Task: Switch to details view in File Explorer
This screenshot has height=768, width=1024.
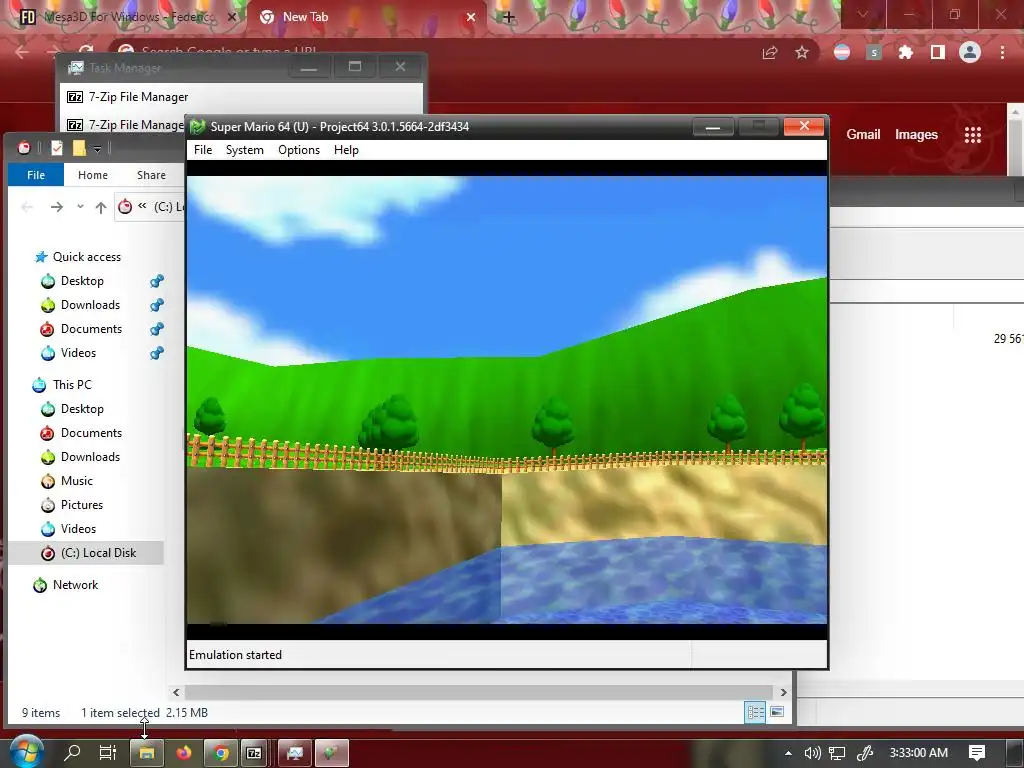Action: coord(756,712)
